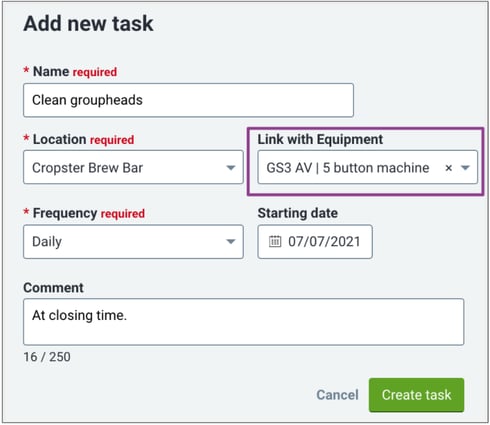Viewport: 490px width, 425px height.
Task: Open the calendar icon for Starting date
Action: click(275, 241)
